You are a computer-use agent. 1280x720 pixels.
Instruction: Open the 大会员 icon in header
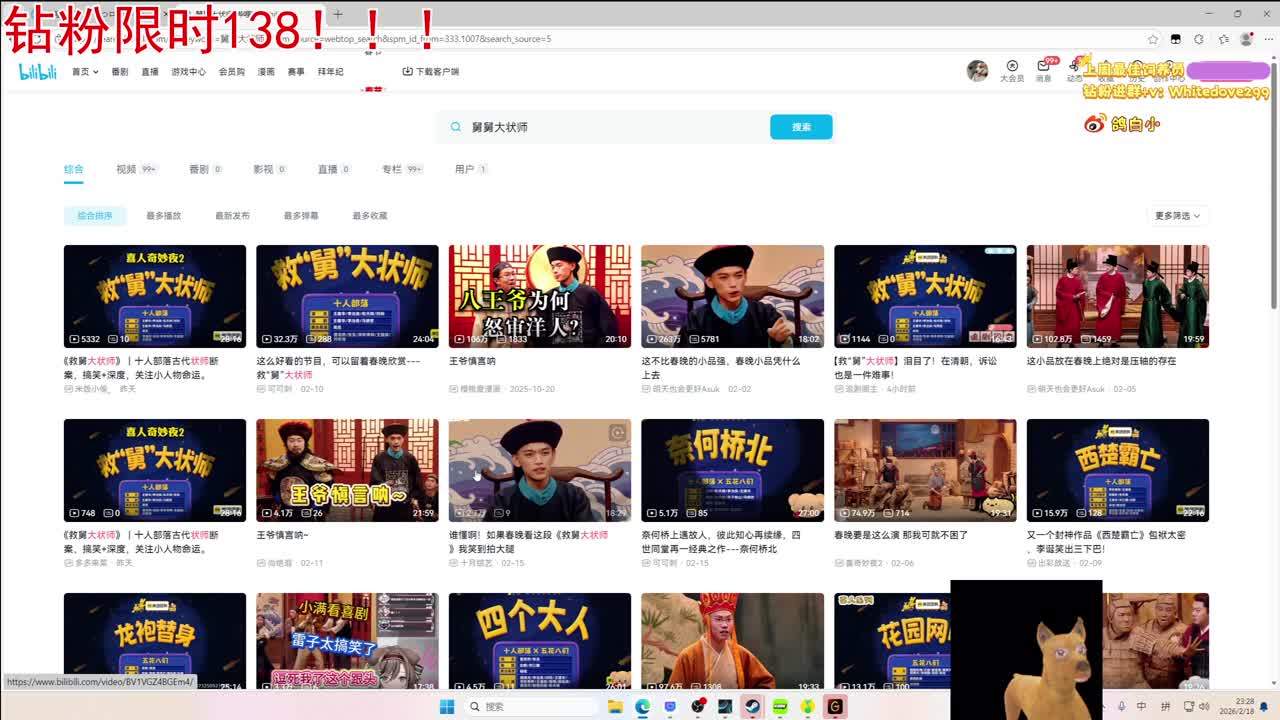[x=1011, y=70]
